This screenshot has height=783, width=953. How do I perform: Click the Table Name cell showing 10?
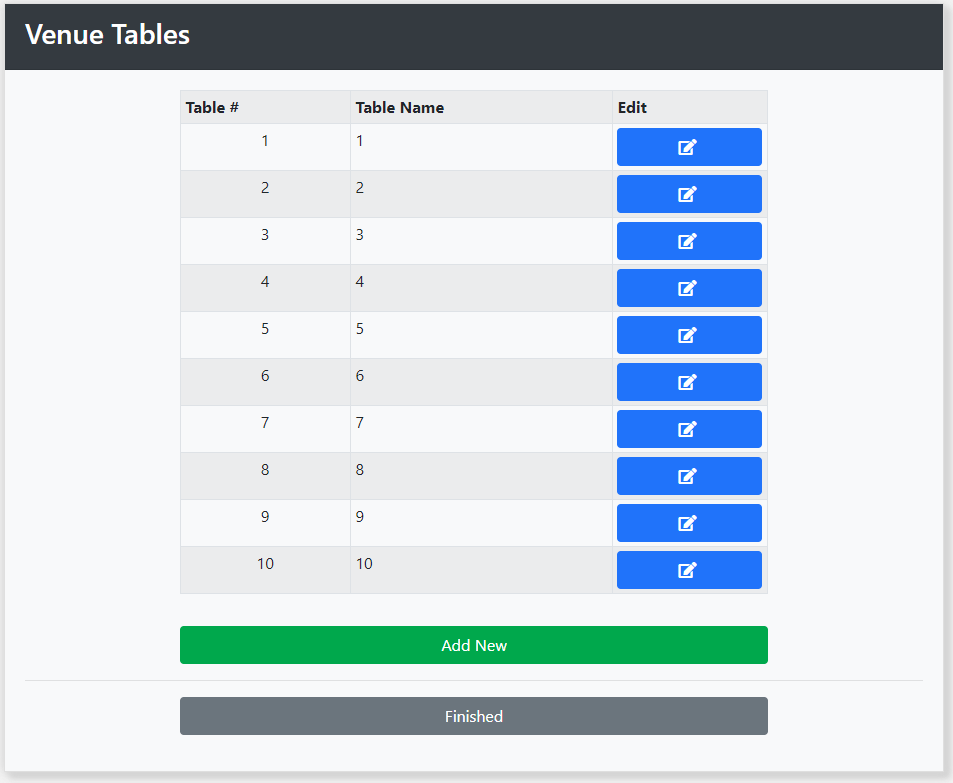click(481, 570)
